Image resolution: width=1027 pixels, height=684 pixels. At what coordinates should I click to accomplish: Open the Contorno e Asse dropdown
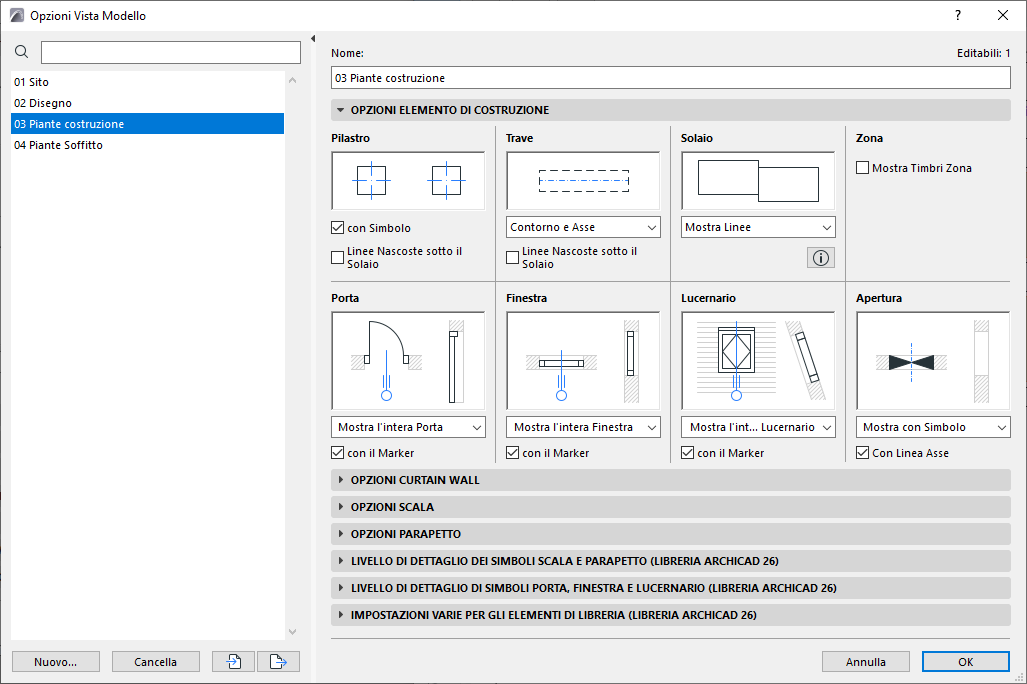pos(582,227)
